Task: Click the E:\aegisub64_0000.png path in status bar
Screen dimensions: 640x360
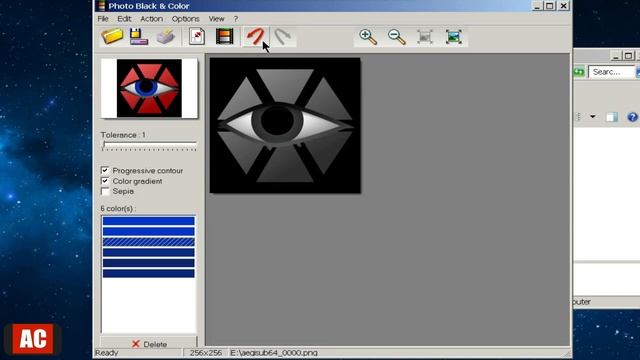Action: tap(274, 353)
